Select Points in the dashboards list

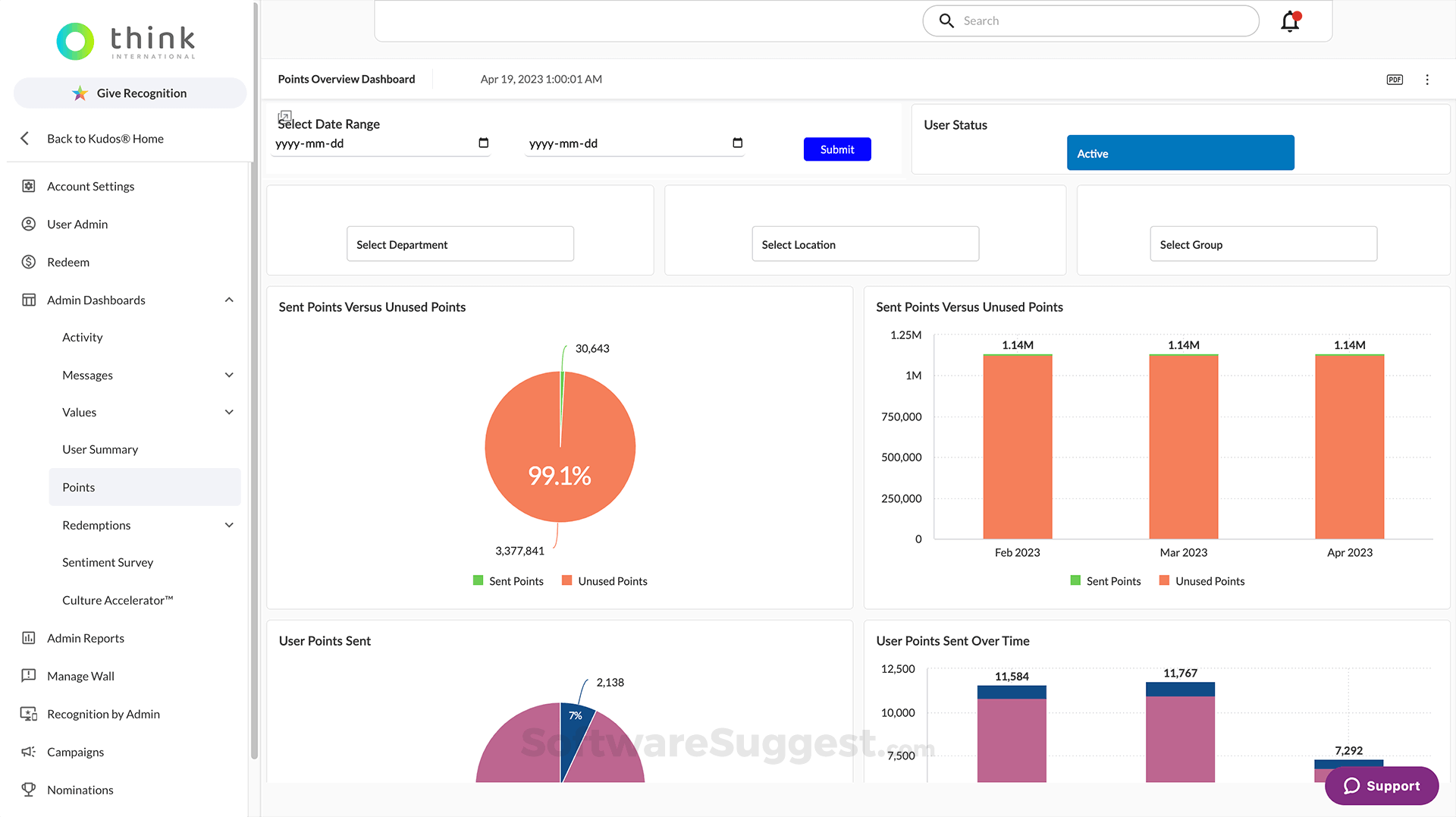[x=78, y=487]
